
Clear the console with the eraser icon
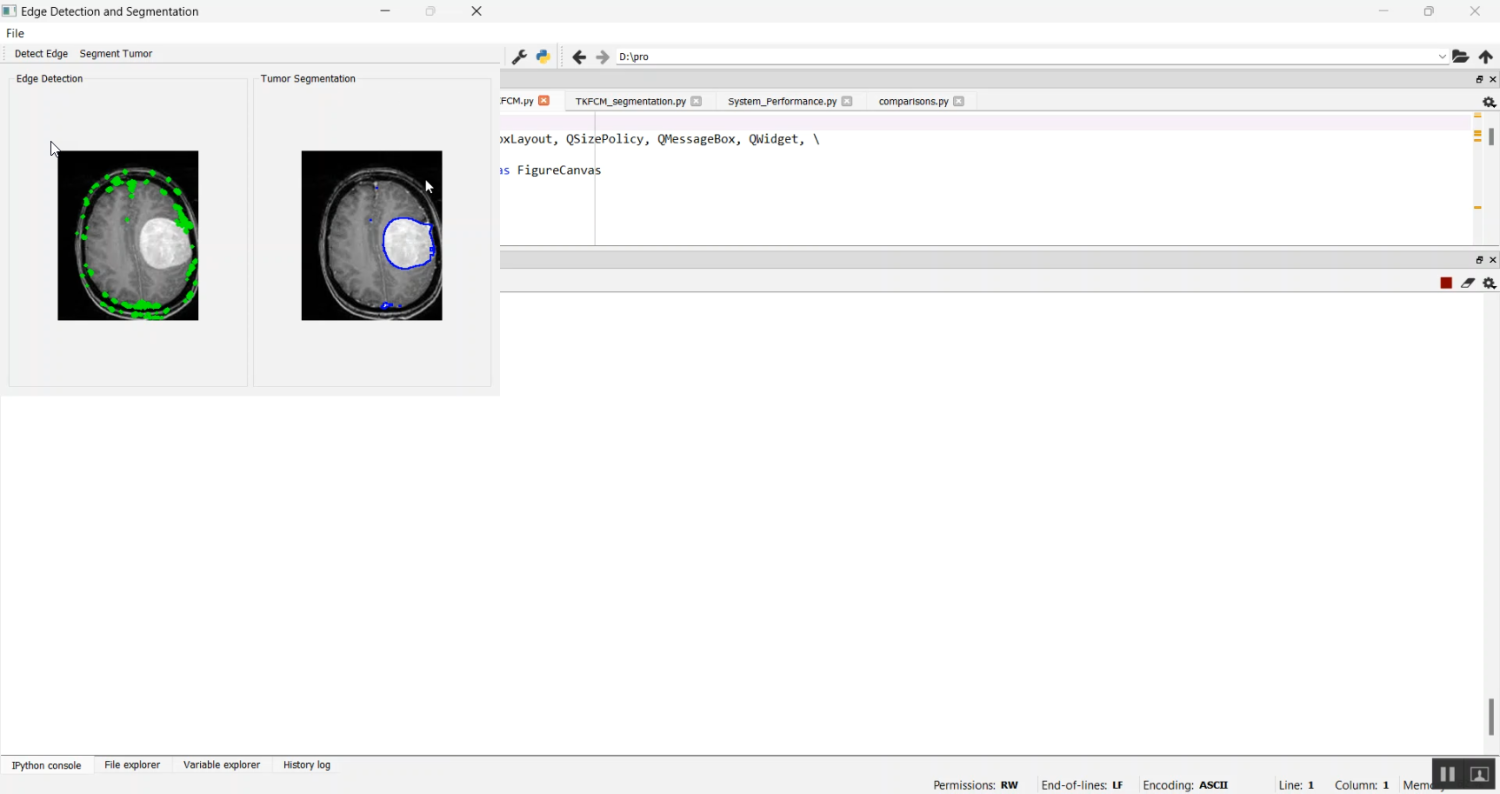tap(1468, 283)
